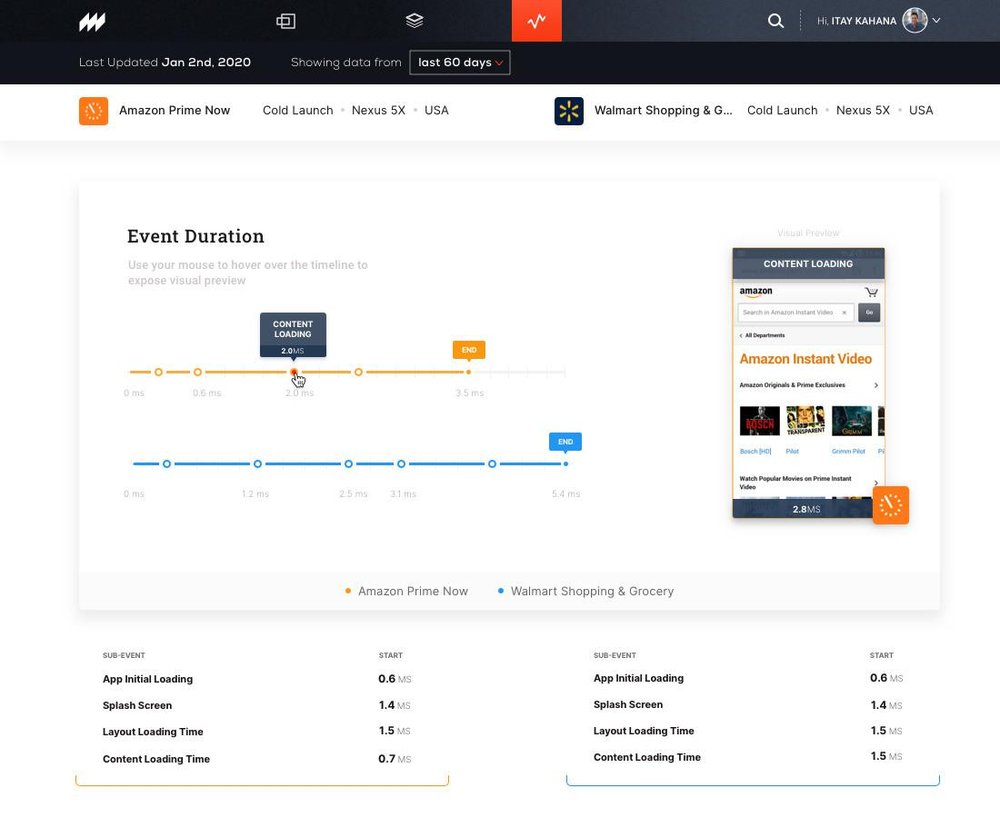The image size is (1000, 836).
Task: Open search with the magnifier icon
Action: click(776, 21)
